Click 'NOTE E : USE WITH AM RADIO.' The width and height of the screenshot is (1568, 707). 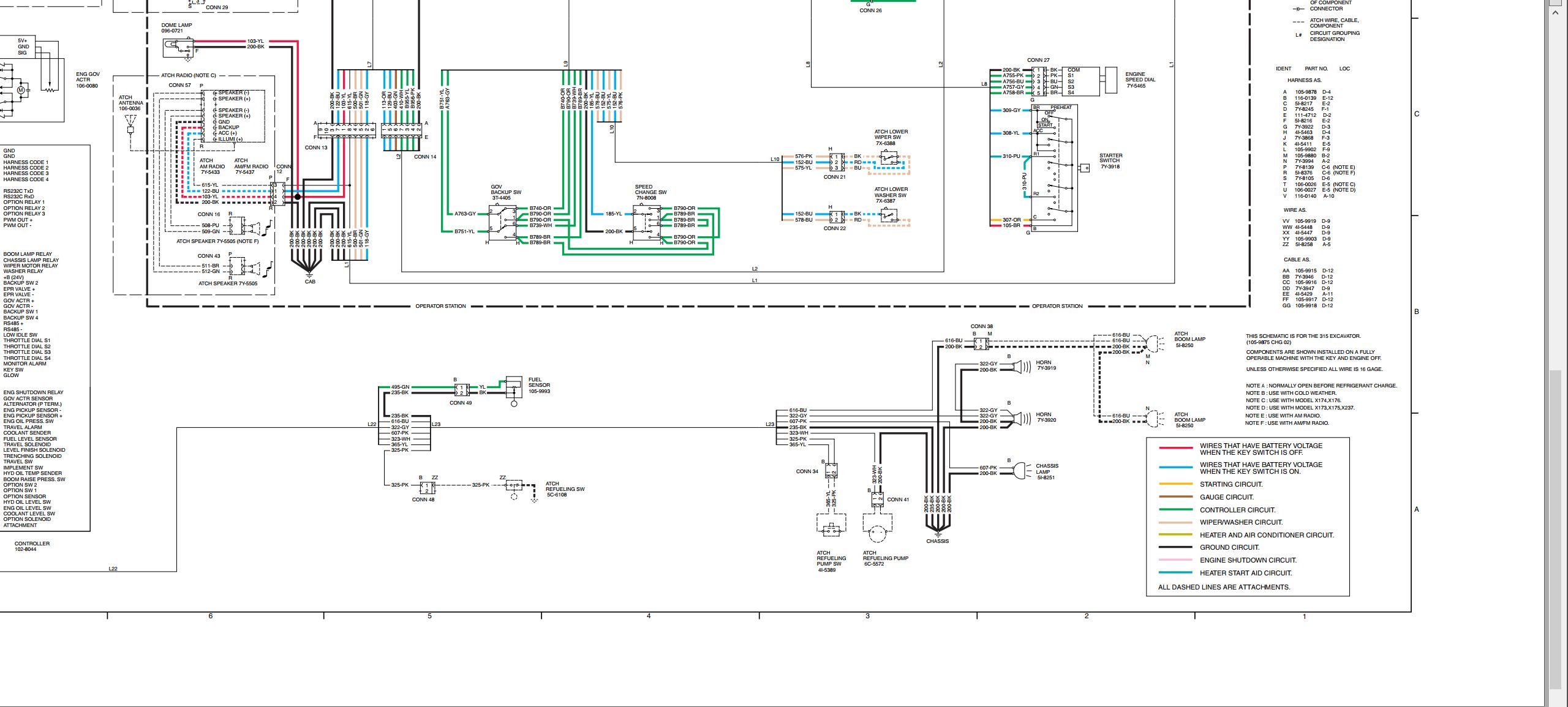1283,416
